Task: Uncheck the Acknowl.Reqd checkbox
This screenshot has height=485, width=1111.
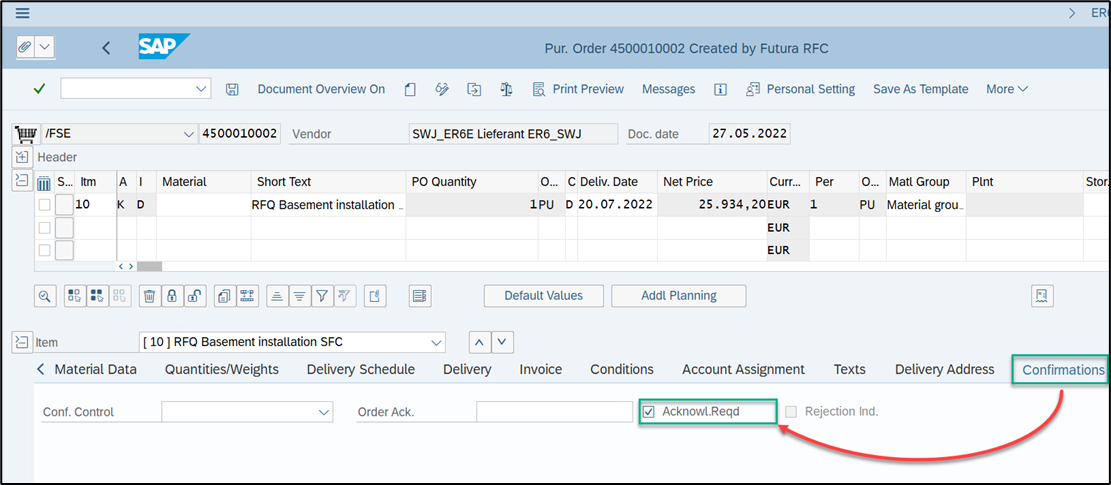Action: coord(649,411)
